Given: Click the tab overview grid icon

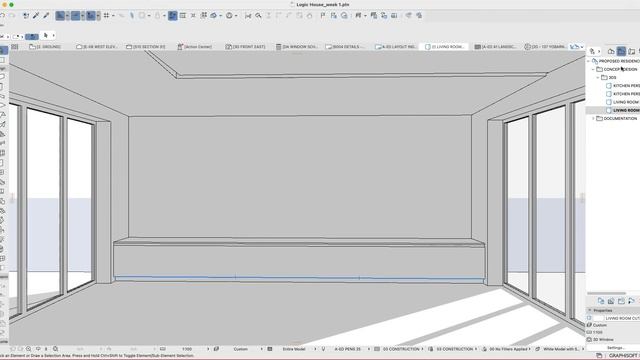Looking at the screenshot, I should tap(14, 47).
